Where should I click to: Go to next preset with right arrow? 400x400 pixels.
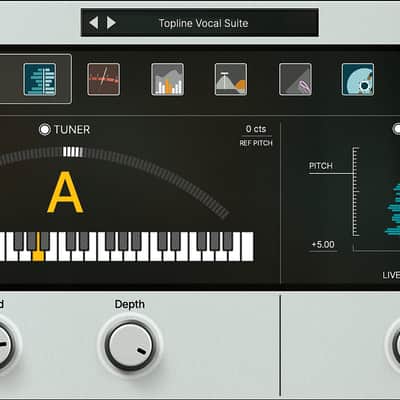pyautogui.click(x=111, y=23)
